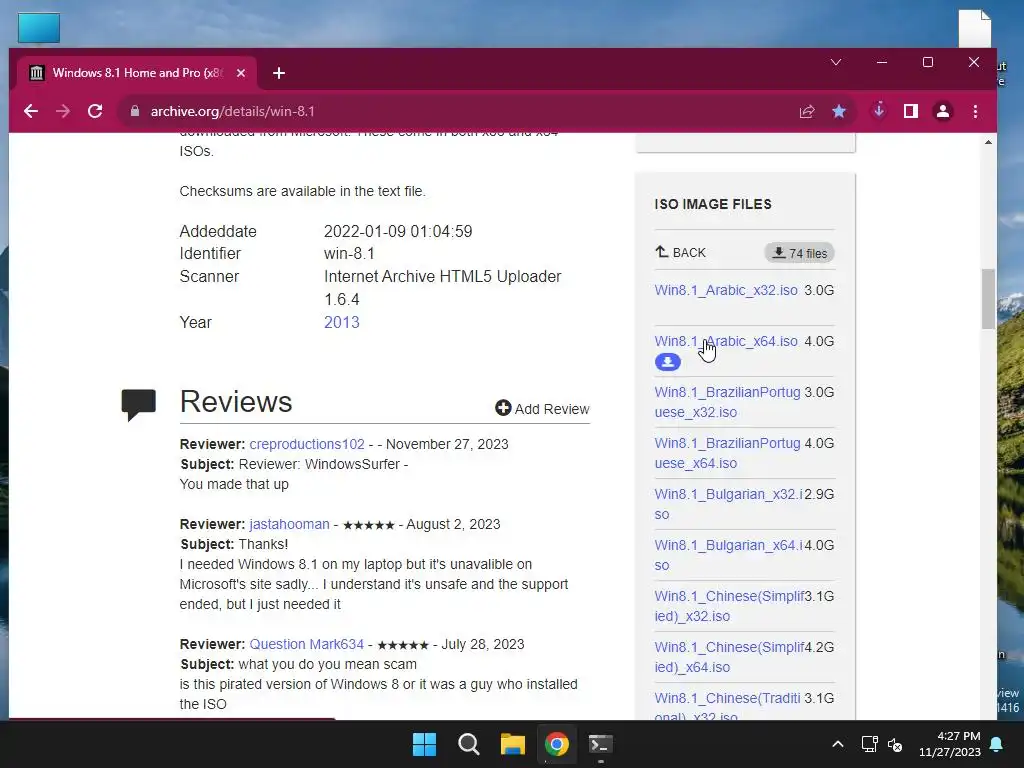Viewport: 1024px width, 768px height.
Task: Open taskbar Search
Action: [x=469, y=744]
